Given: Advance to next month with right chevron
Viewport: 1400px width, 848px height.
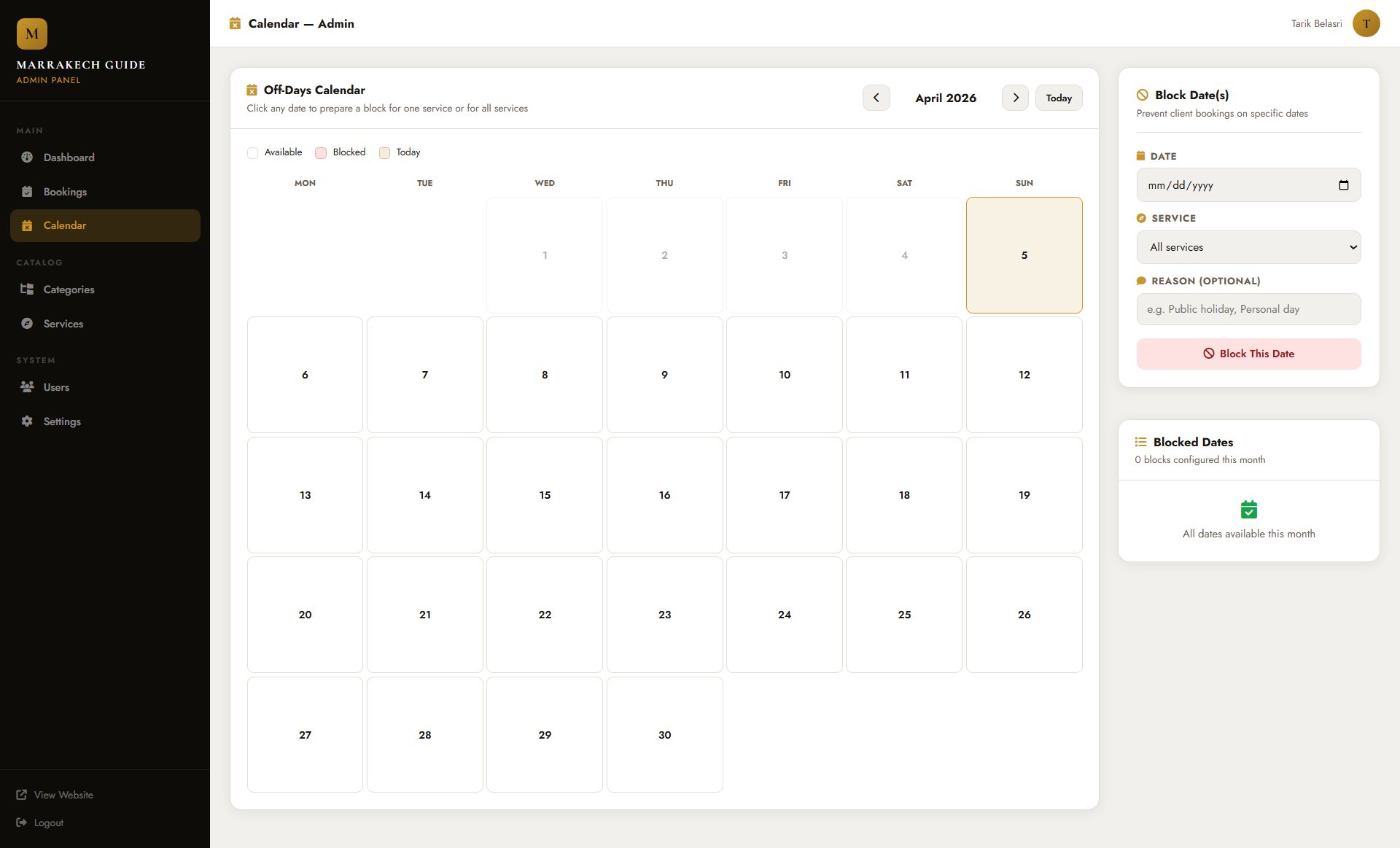Looking at the screenshot, I should pyautogui.click(x=1015, y=97).
